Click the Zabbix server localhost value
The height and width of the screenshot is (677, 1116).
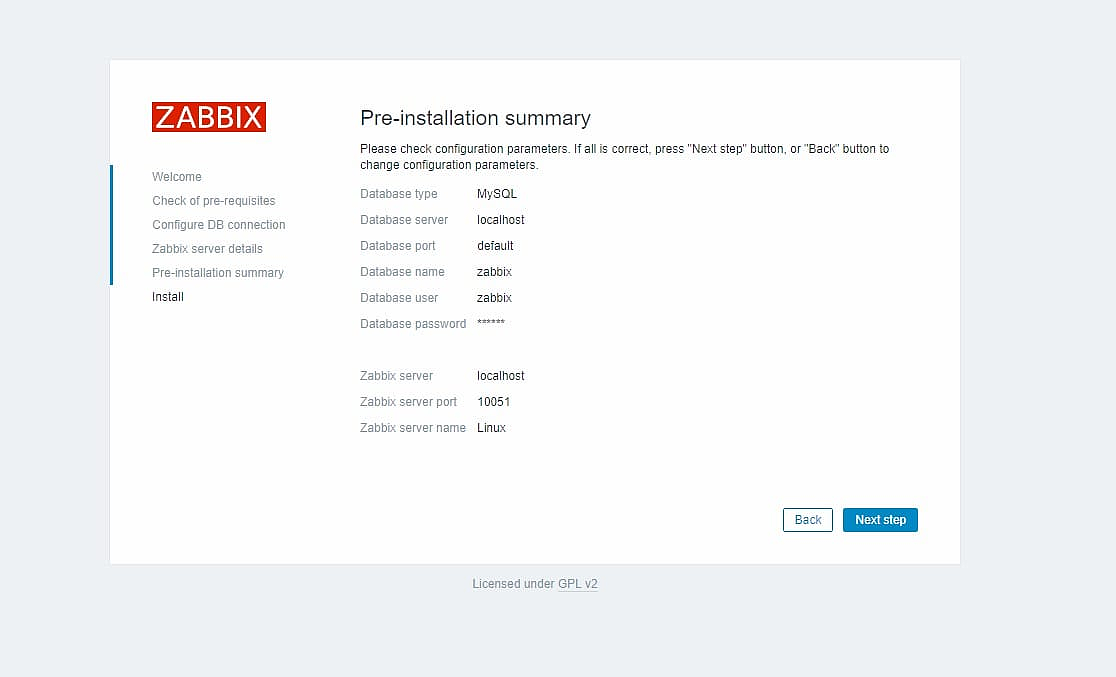point(500,376)
